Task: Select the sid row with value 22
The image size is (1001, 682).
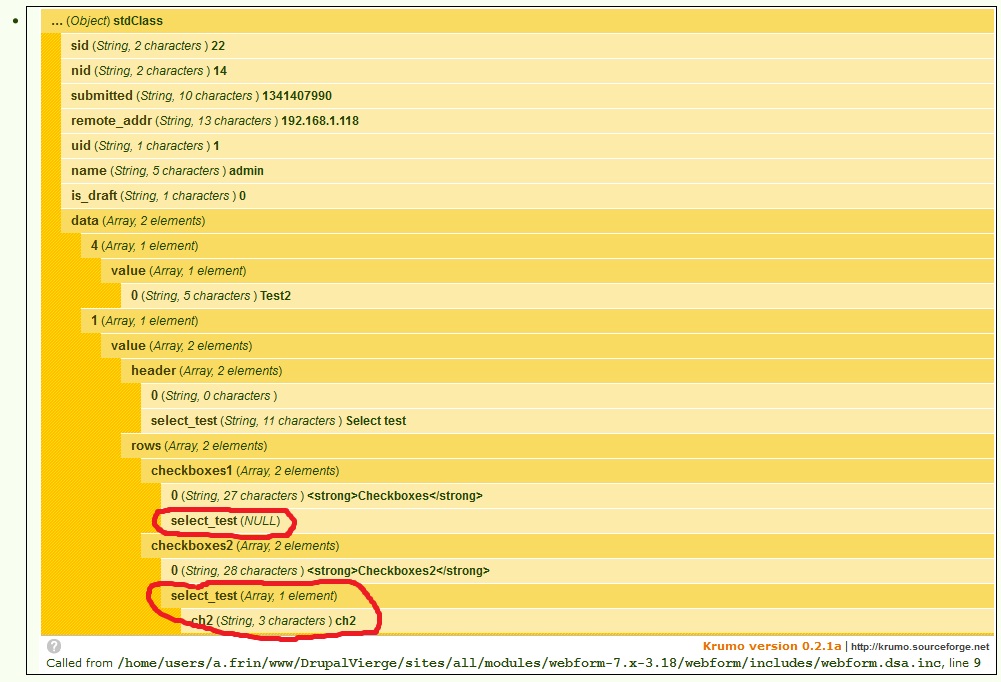Action: 528,45
